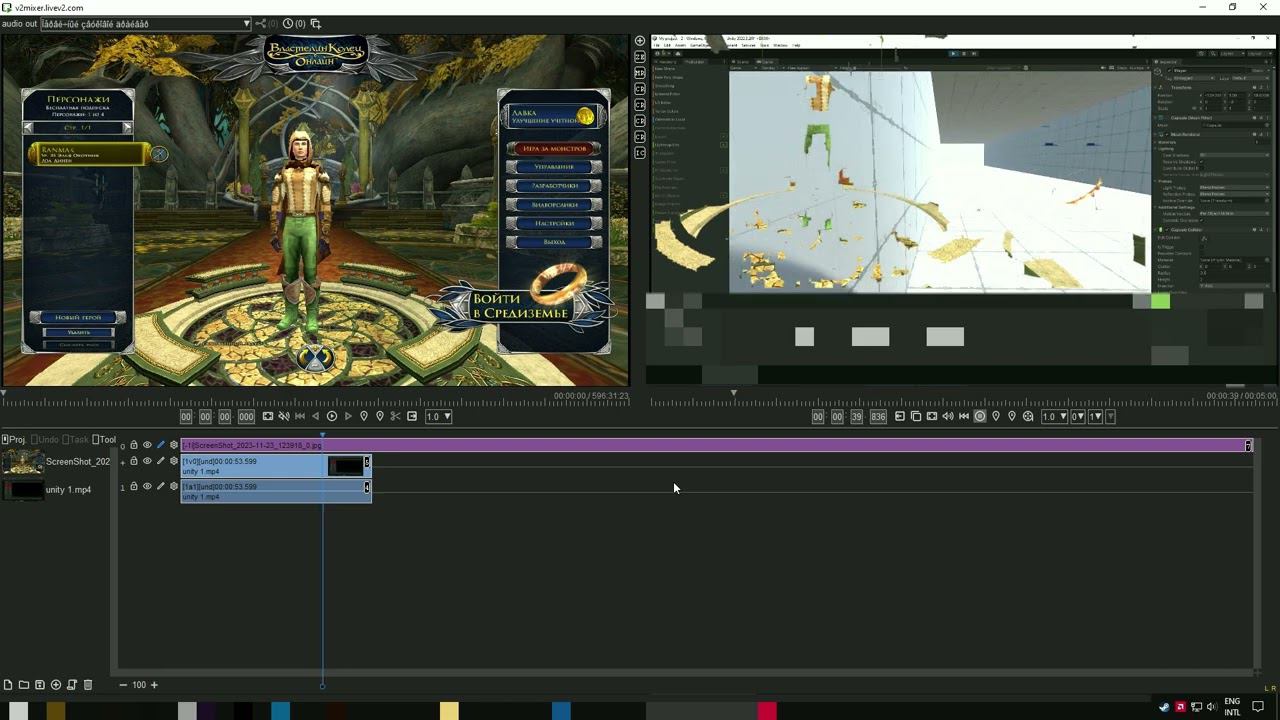The width and height of the screenshot is (1280, 720).
Task: Click the milliseconds field showing 836
Action: (878, 416)
